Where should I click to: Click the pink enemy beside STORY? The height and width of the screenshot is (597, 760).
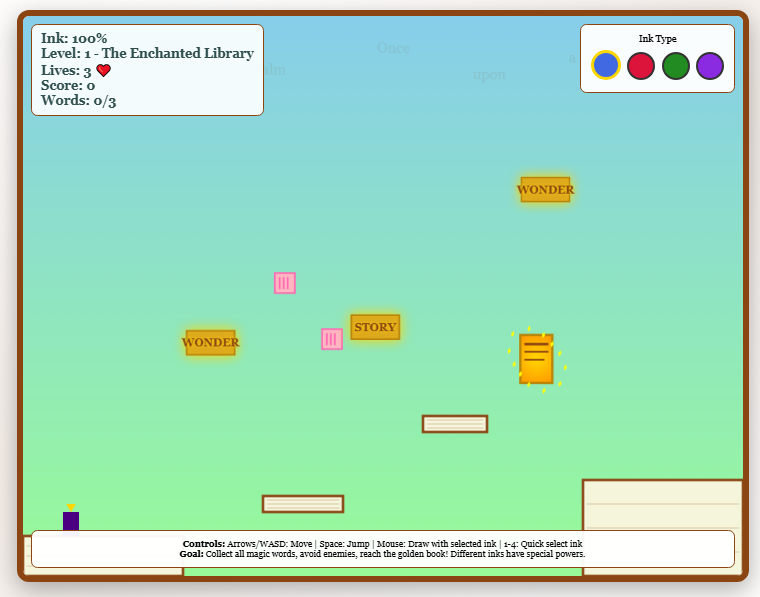pos(332,339)
